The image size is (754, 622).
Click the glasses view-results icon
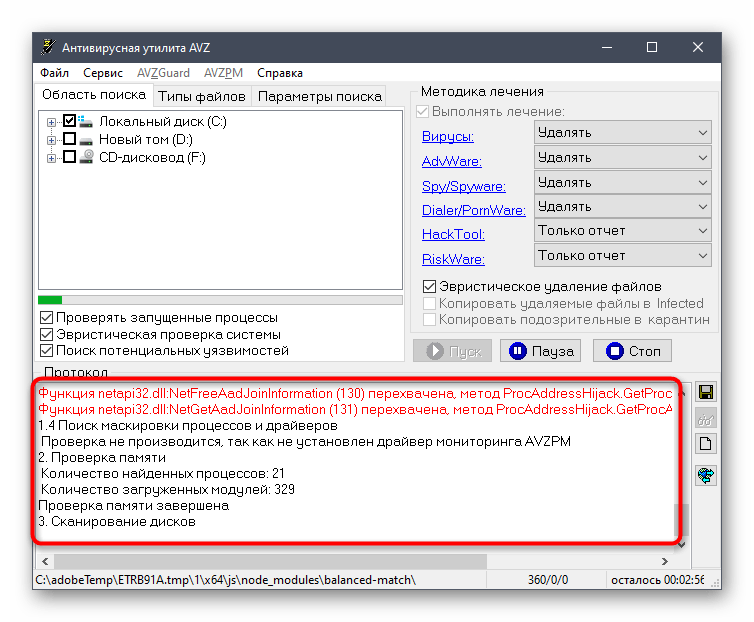(705, 420)
